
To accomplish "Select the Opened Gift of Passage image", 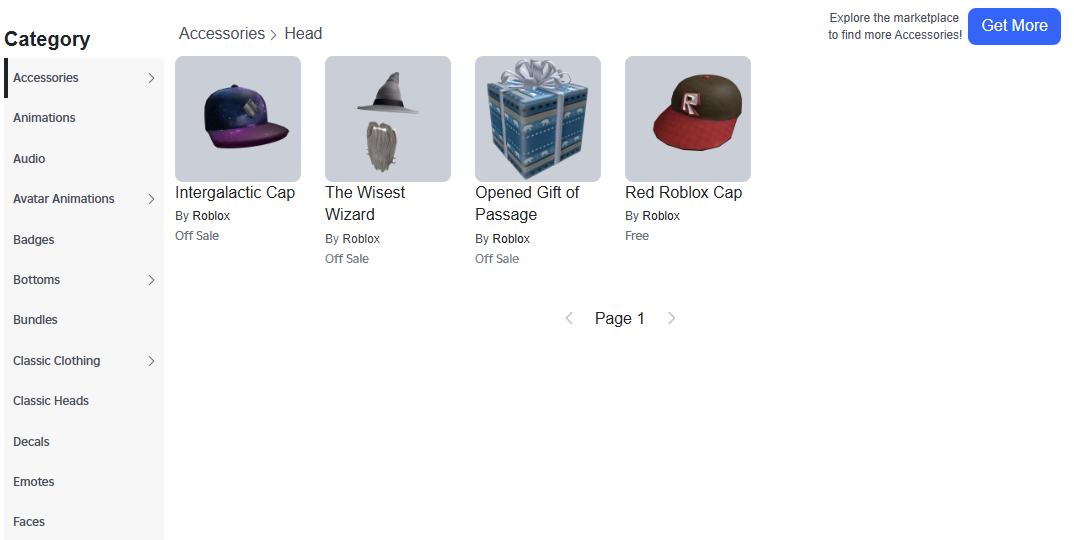I will click(x=538, y=119).
